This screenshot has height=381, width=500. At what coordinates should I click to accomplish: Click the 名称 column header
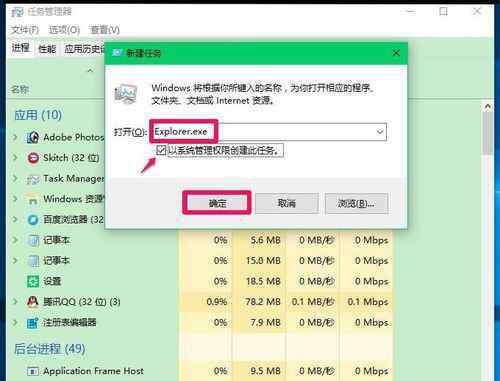pos(20,89)
